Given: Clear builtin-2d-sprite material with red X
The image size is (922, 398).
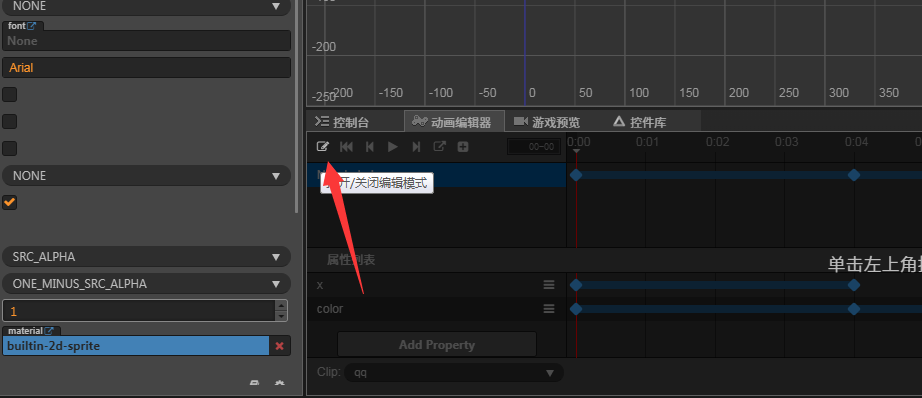Looking at the screenshot, I should tap(279, 346).
